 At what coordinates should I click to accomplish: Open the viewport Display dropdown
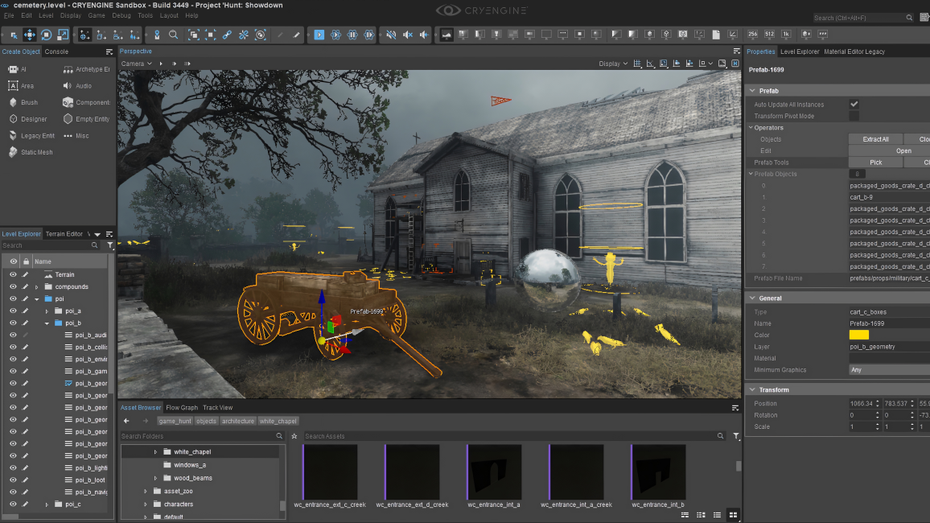point(612,64)
